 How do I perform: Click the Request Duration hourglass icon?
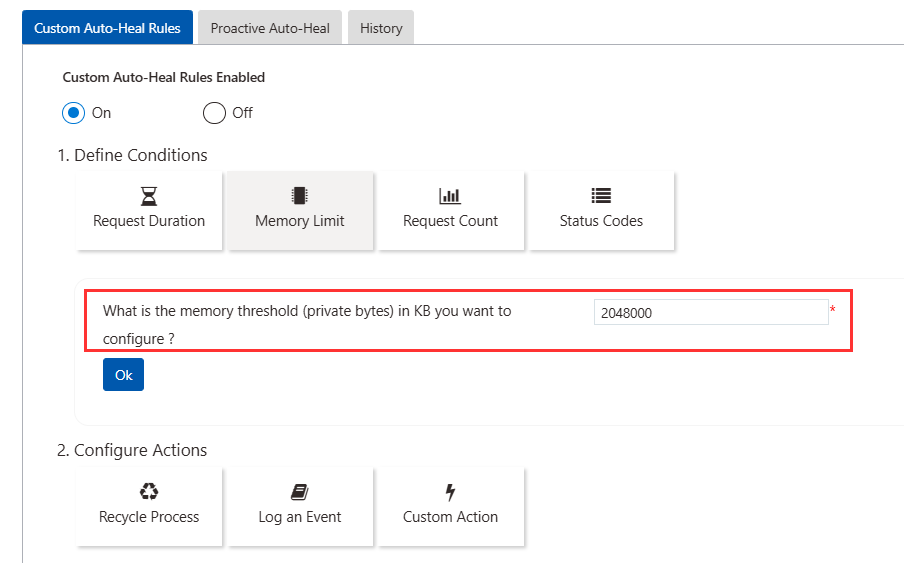tap(149, 196)
